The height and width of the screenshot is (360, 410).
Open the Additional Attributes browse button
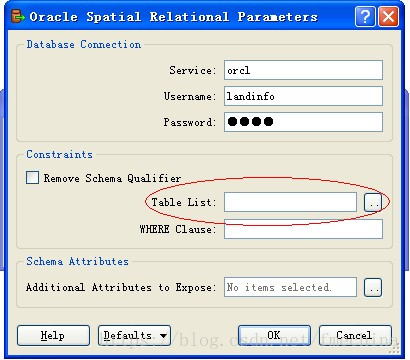pos(373,287)
